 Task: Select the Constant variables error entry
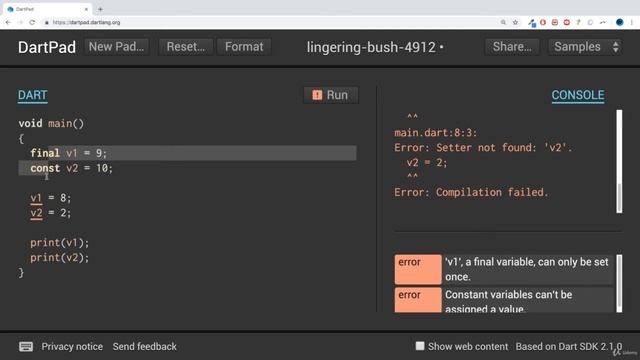click(x=504, y=300)
